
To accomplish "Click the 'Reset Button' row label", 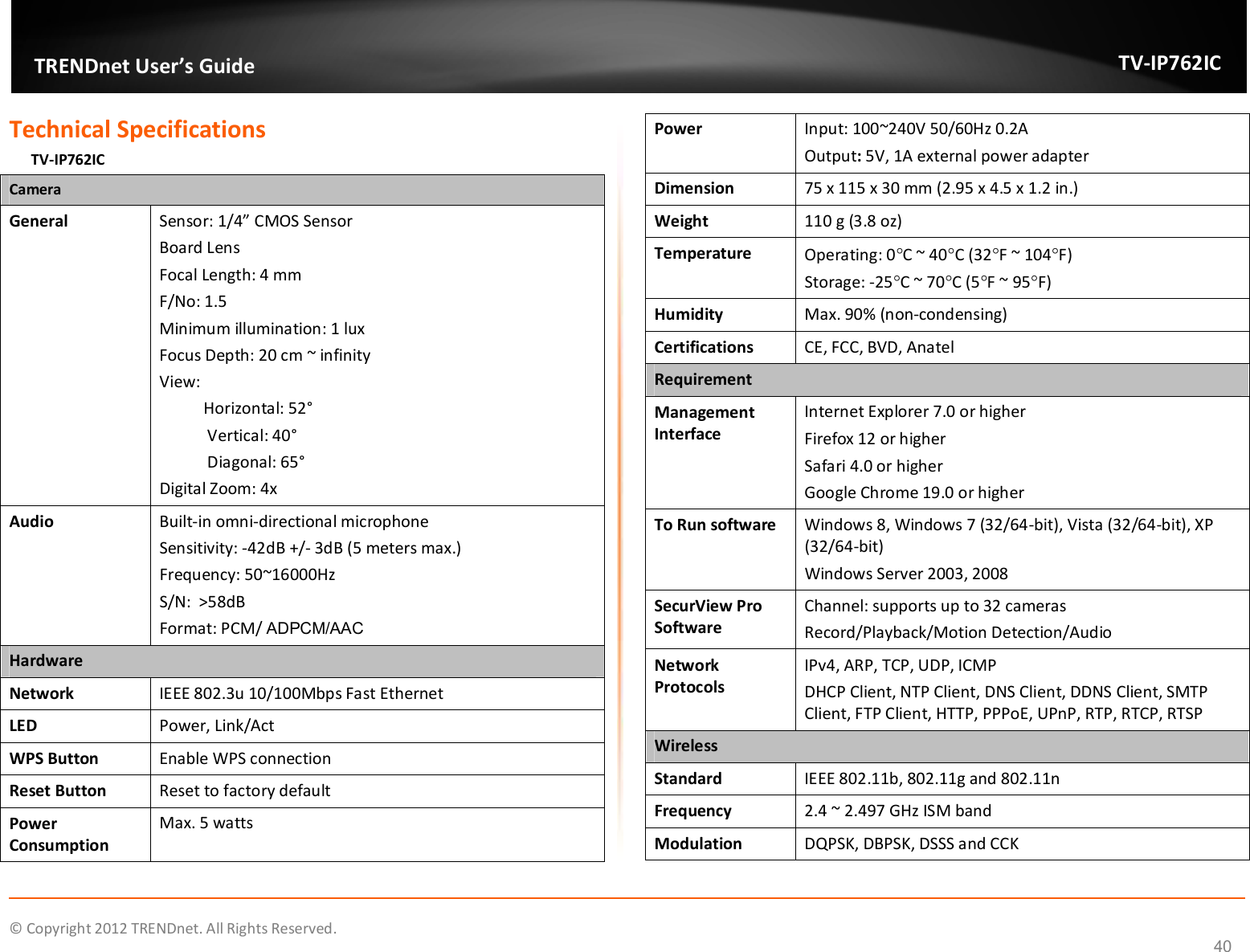I will (x=58, y=791).
